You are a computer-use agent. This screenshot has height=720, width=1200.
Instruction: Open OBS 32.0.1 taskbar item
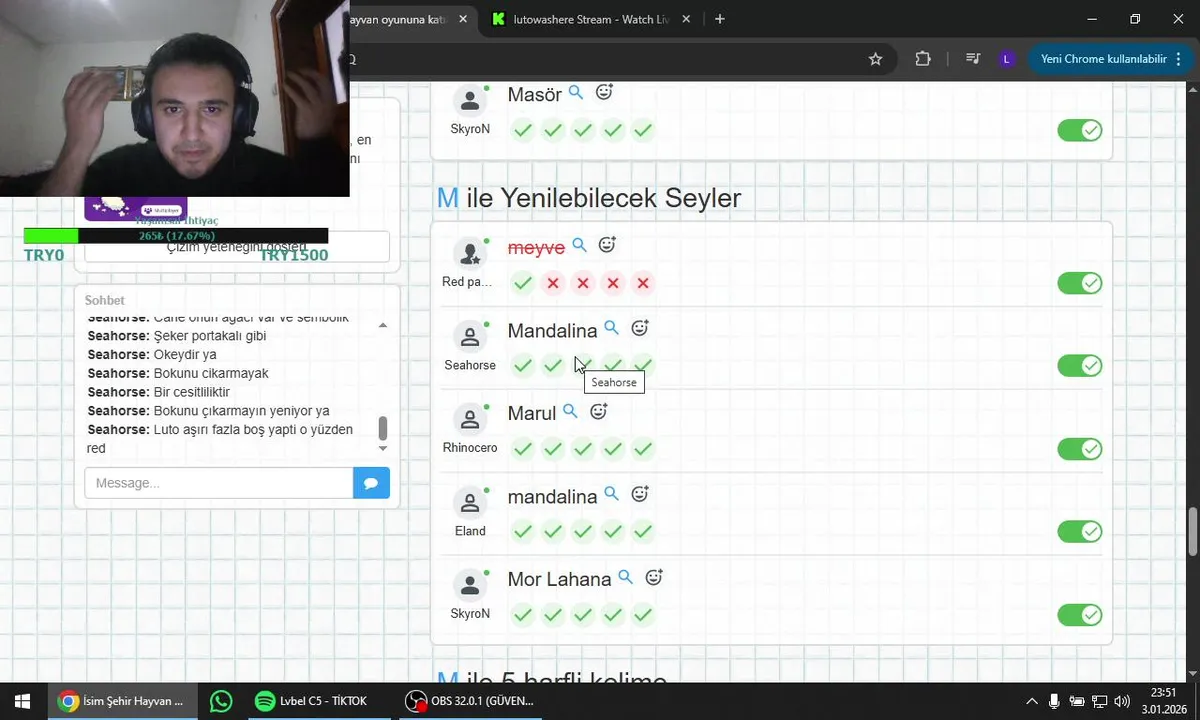[x=470, y=701]
